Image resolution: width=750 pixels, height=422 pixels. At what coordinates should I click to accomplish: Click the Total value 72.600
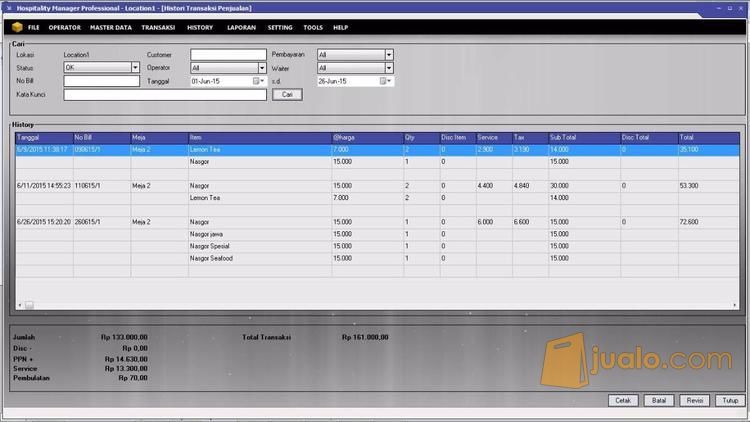coord(689,222)
